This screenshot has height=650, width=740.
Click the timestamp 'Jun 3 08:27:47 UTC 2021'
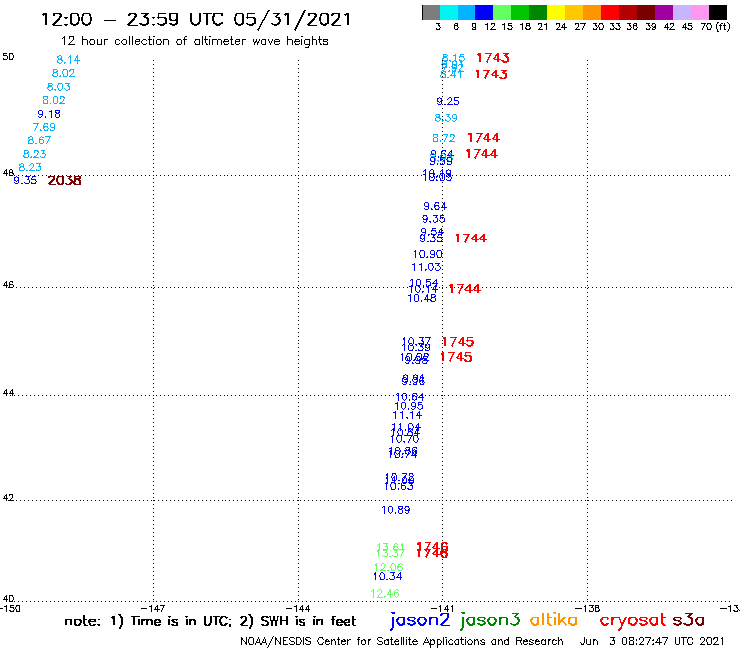[652, 641]
